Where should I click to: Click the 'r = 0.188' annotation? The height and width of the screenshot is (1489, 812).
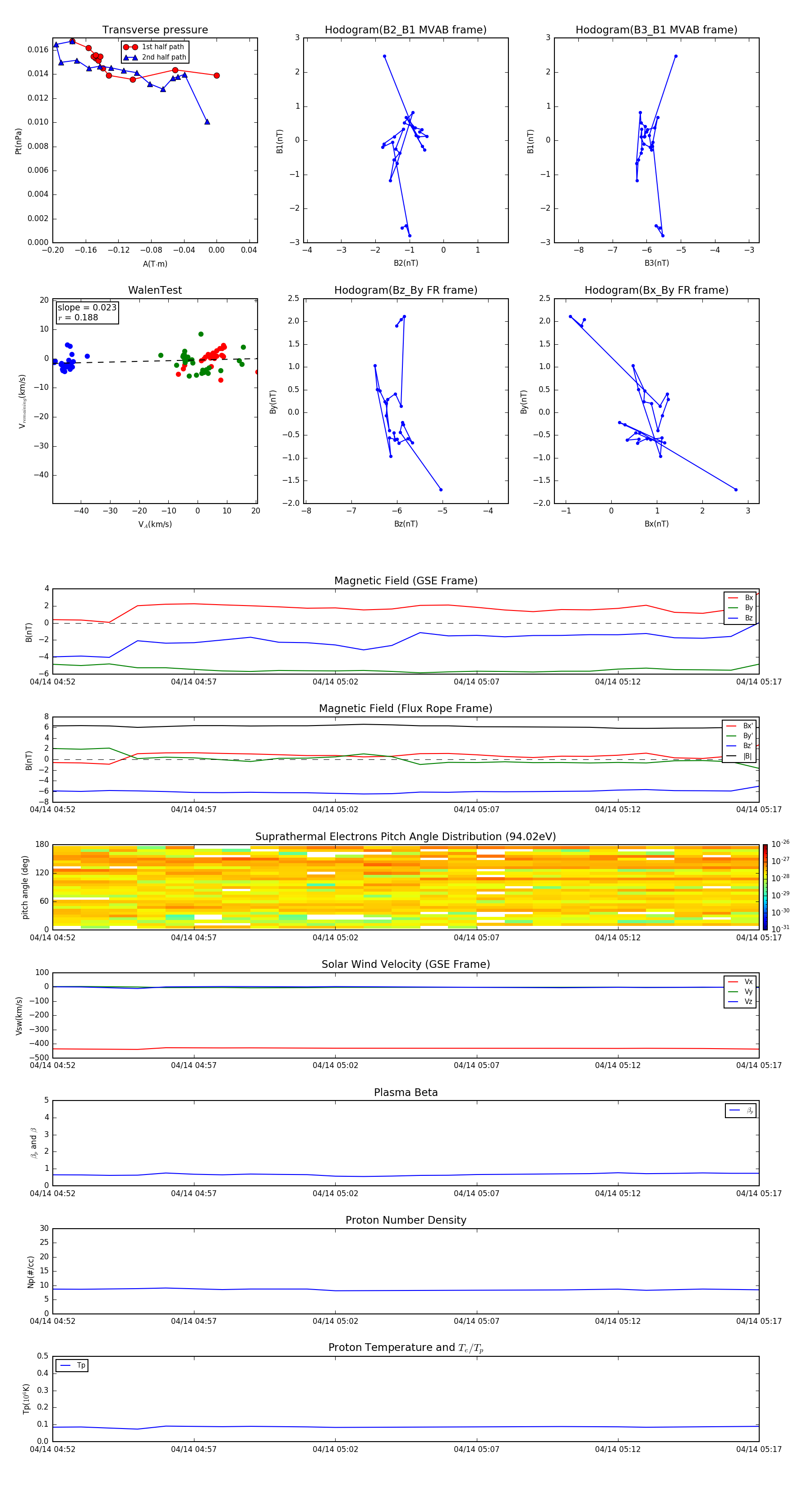(x=78, y=317)
